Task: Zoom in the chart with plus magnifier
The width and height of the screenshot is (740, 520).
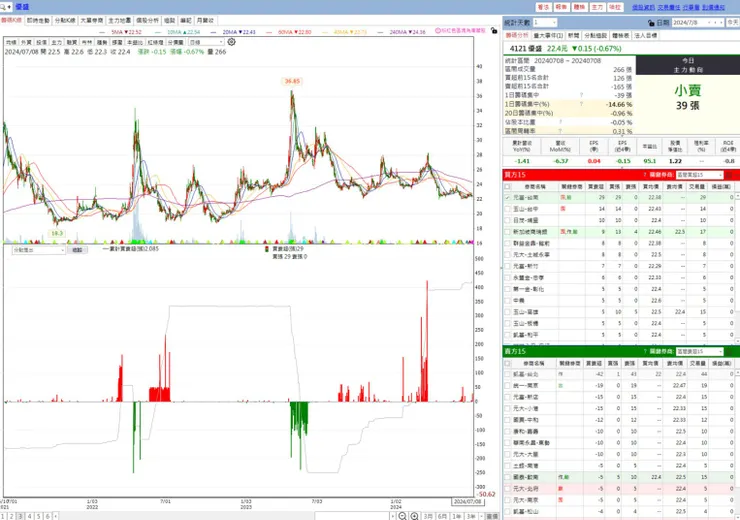Action: pos(414,516)
